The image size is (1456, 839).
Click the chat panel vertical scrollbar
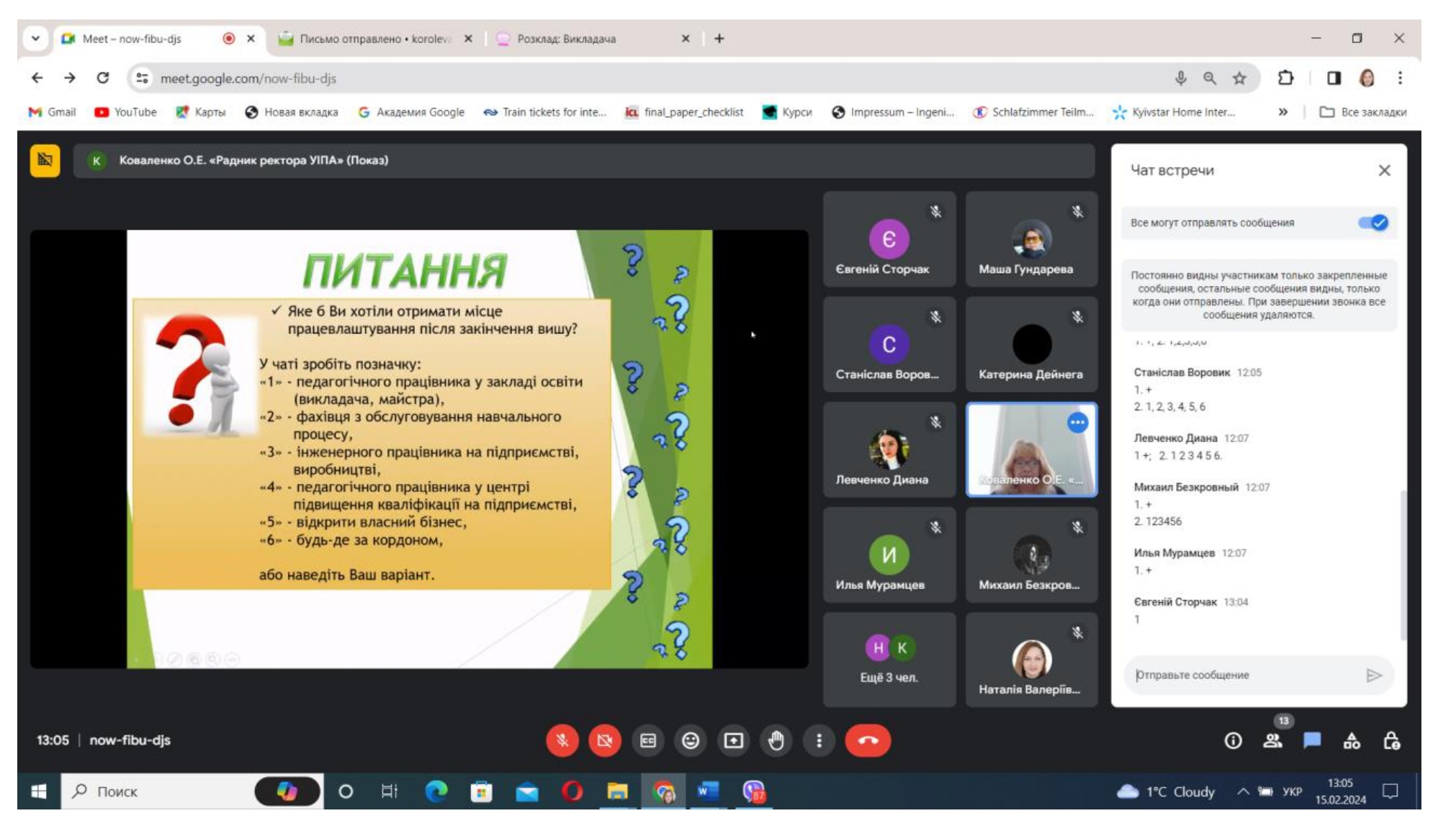(x=1403, y=565)
